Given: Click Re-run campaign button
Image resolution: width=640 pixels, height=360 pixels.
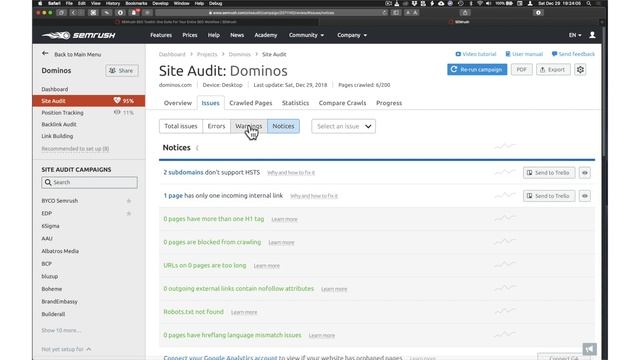Looking at the screenshot, I should (x=477, y=70).
